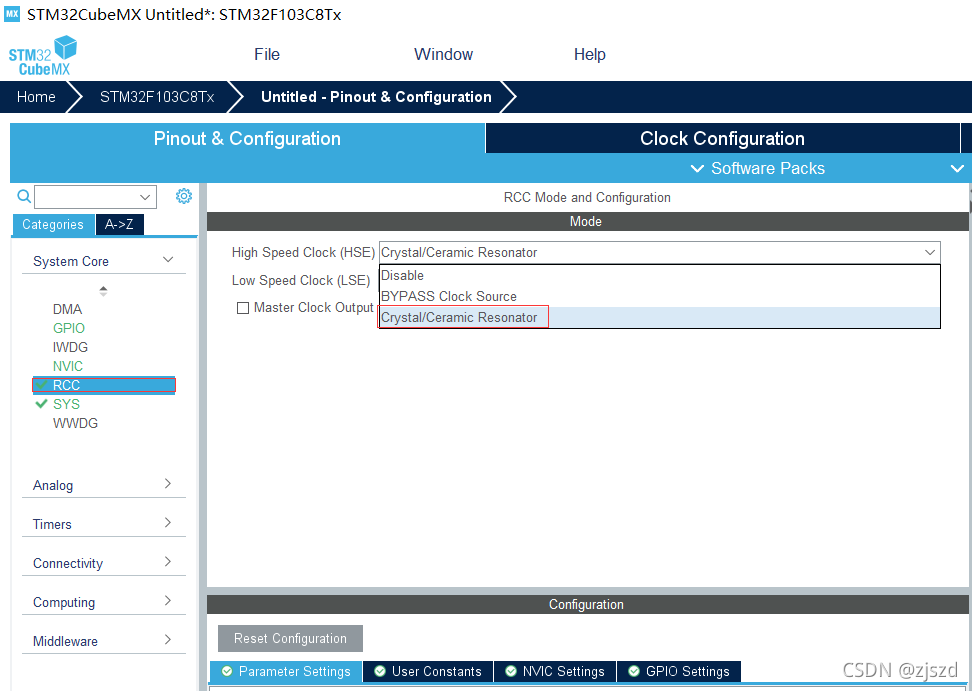Choose Disable in the HSE list
This screenshot has width=972, height=691.
660,275
